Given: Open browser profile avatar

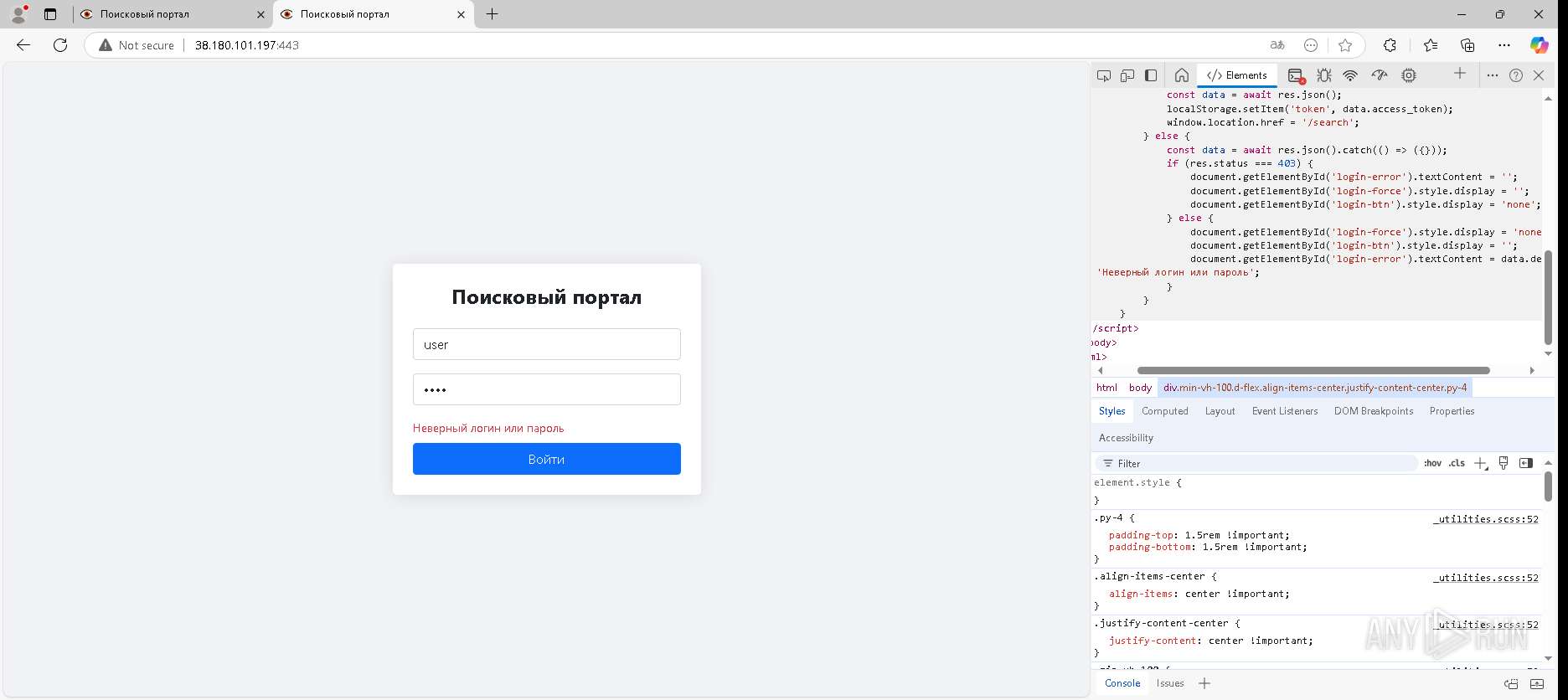Looking at the screenshot, I should (x=18, y=14).
